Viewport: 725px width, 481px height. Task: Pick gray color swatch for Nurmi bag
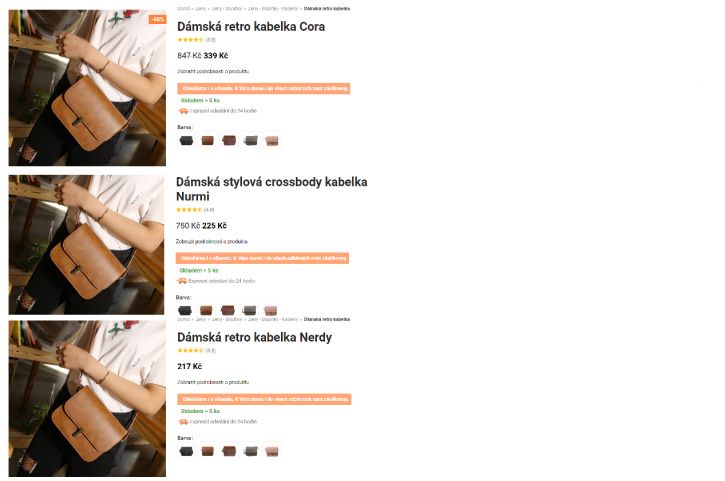(x=249, y=310)
